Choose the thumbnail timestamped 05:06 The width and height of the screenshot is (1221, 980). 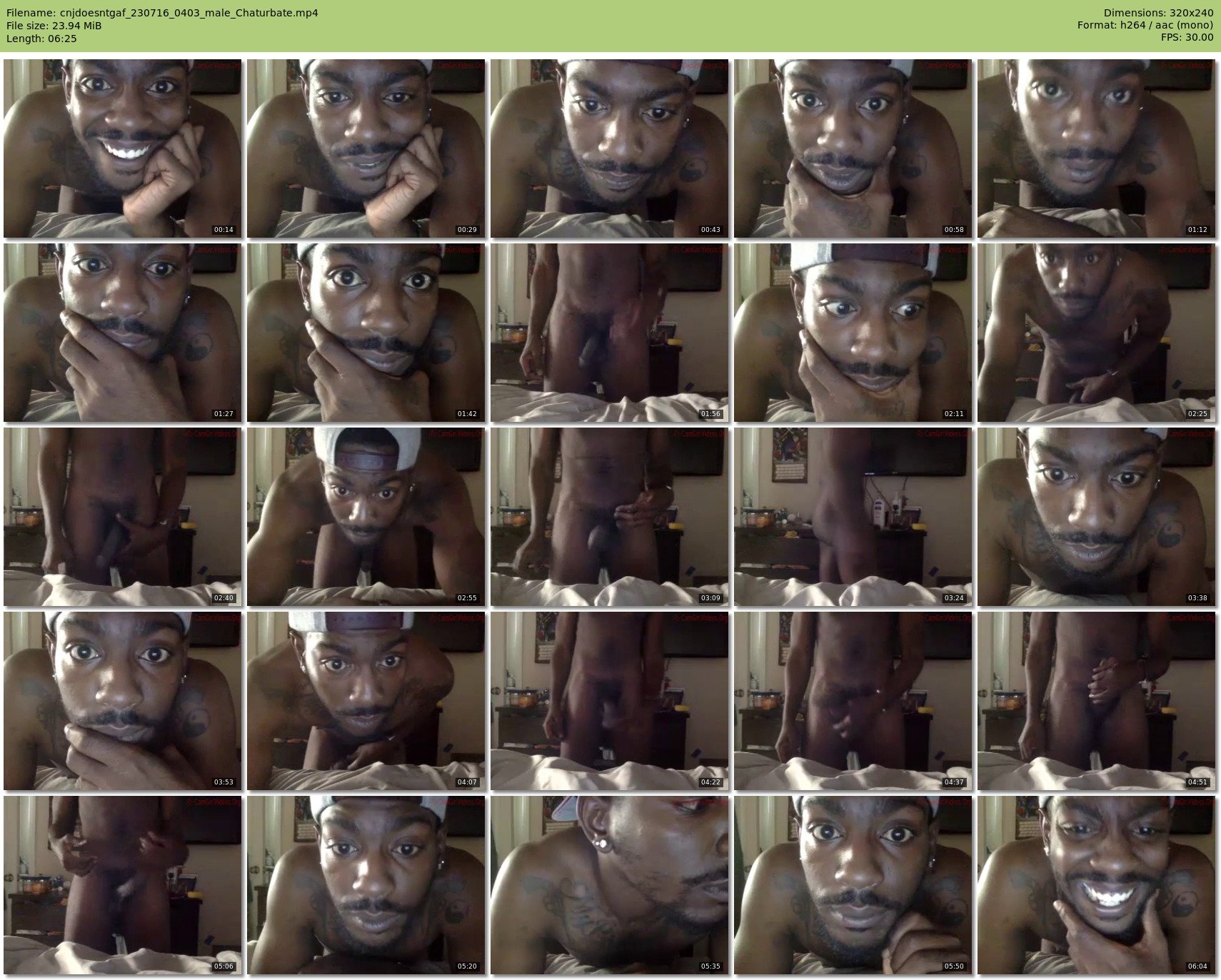[x=123, y=885]
